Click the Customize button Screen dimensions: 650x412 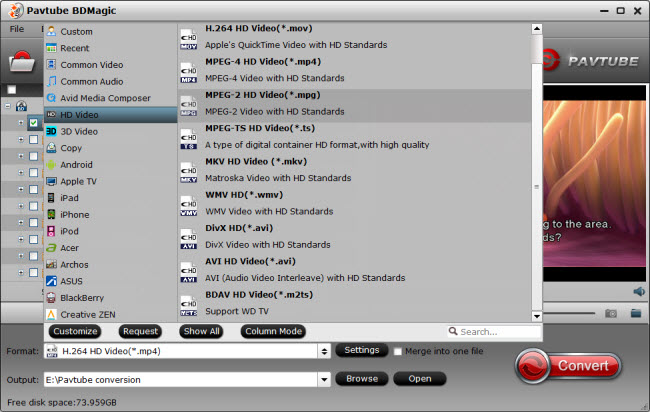point(75,331)
